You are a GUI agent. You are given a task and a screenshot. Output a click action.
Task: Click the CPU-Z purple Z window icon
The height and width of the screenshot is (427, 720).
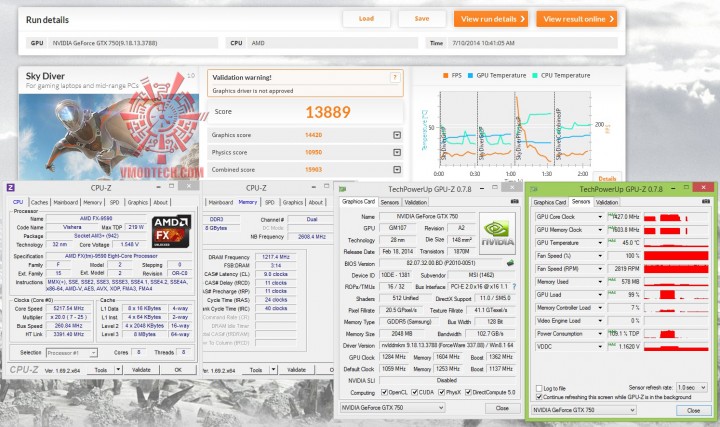point(11,187)
